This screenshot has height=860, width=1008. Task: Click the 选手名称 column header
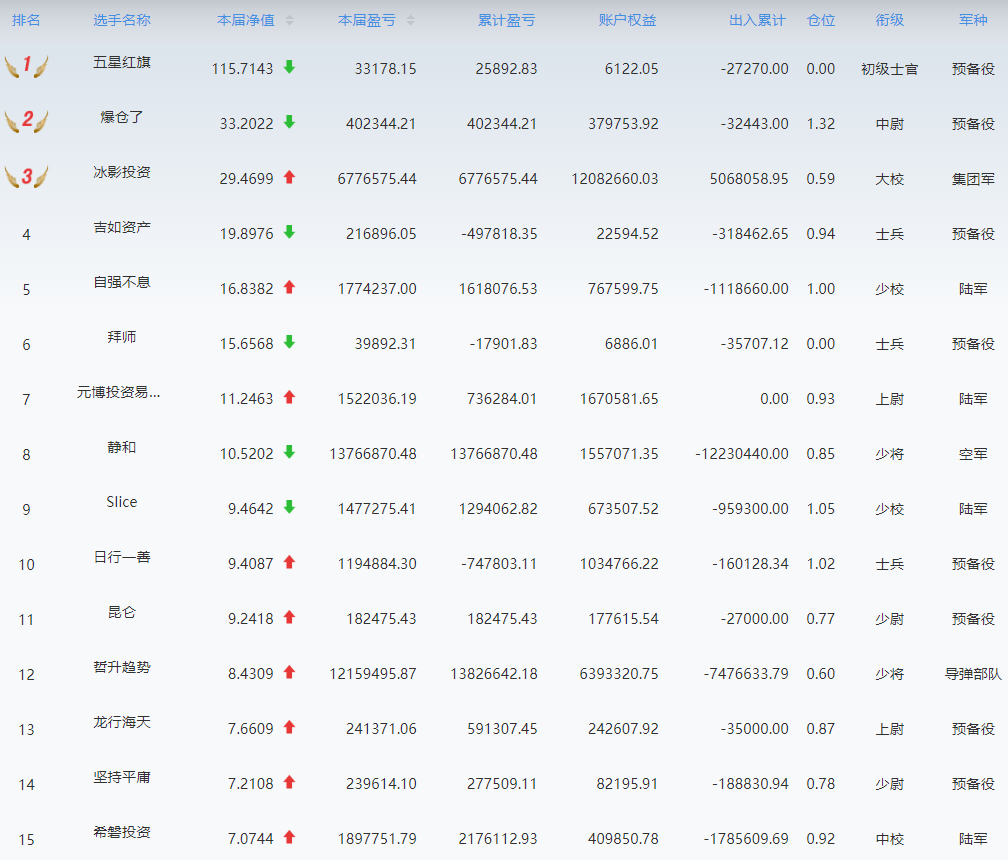[122, 21]
